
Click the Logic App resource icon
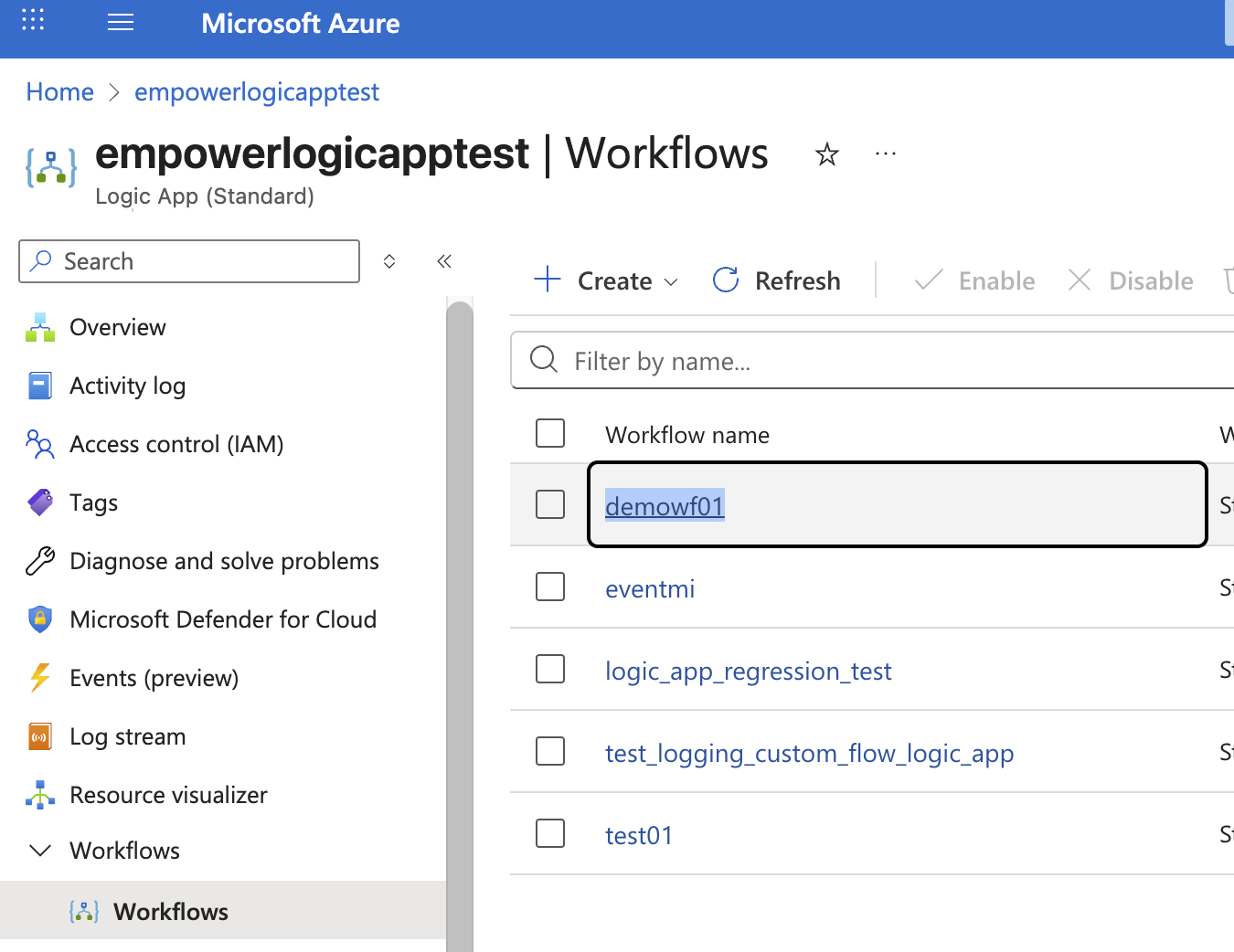coord(51,167)
